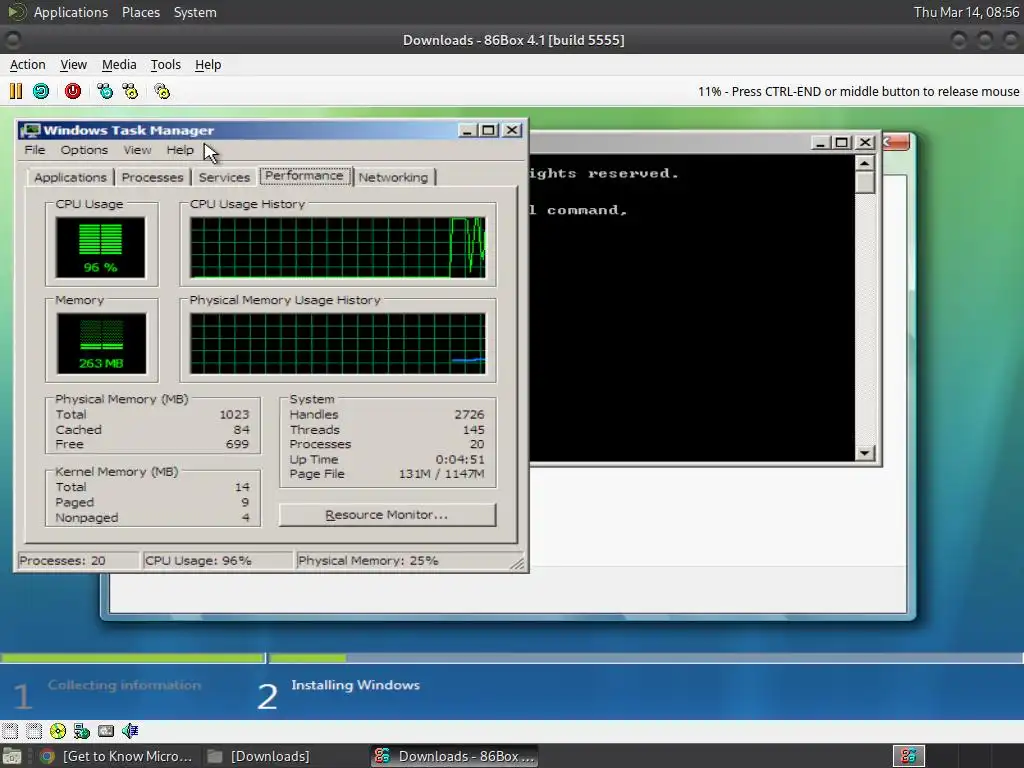
Task: Click the clock showing Thu Mar 14, 08:56
Action: (x=966, y=12)
